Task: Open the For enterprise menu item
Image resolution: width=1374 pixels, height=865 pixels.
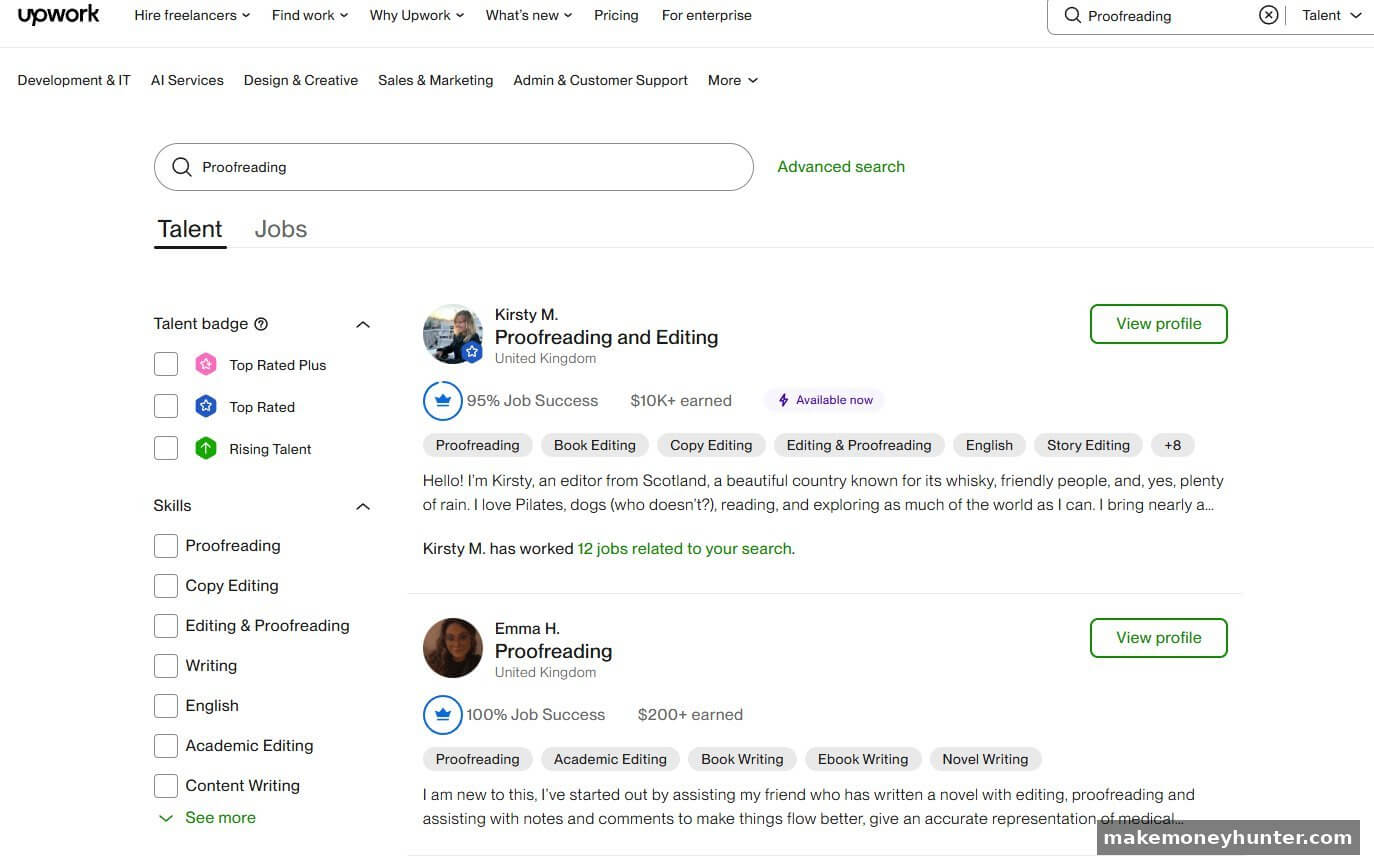Action: (707, 15)
